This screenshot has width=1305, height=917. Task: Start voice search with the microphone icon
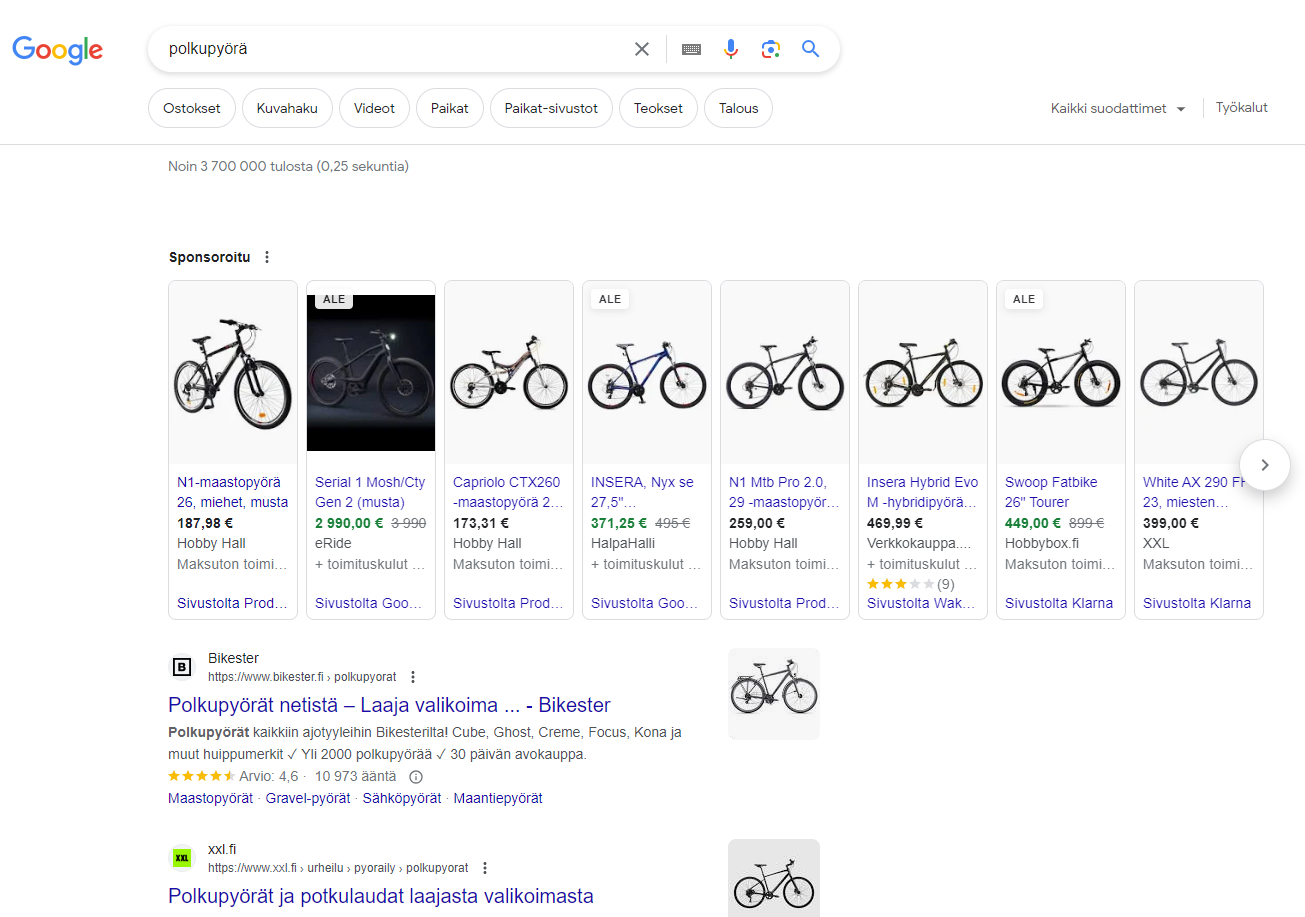[x=731, y=48]
